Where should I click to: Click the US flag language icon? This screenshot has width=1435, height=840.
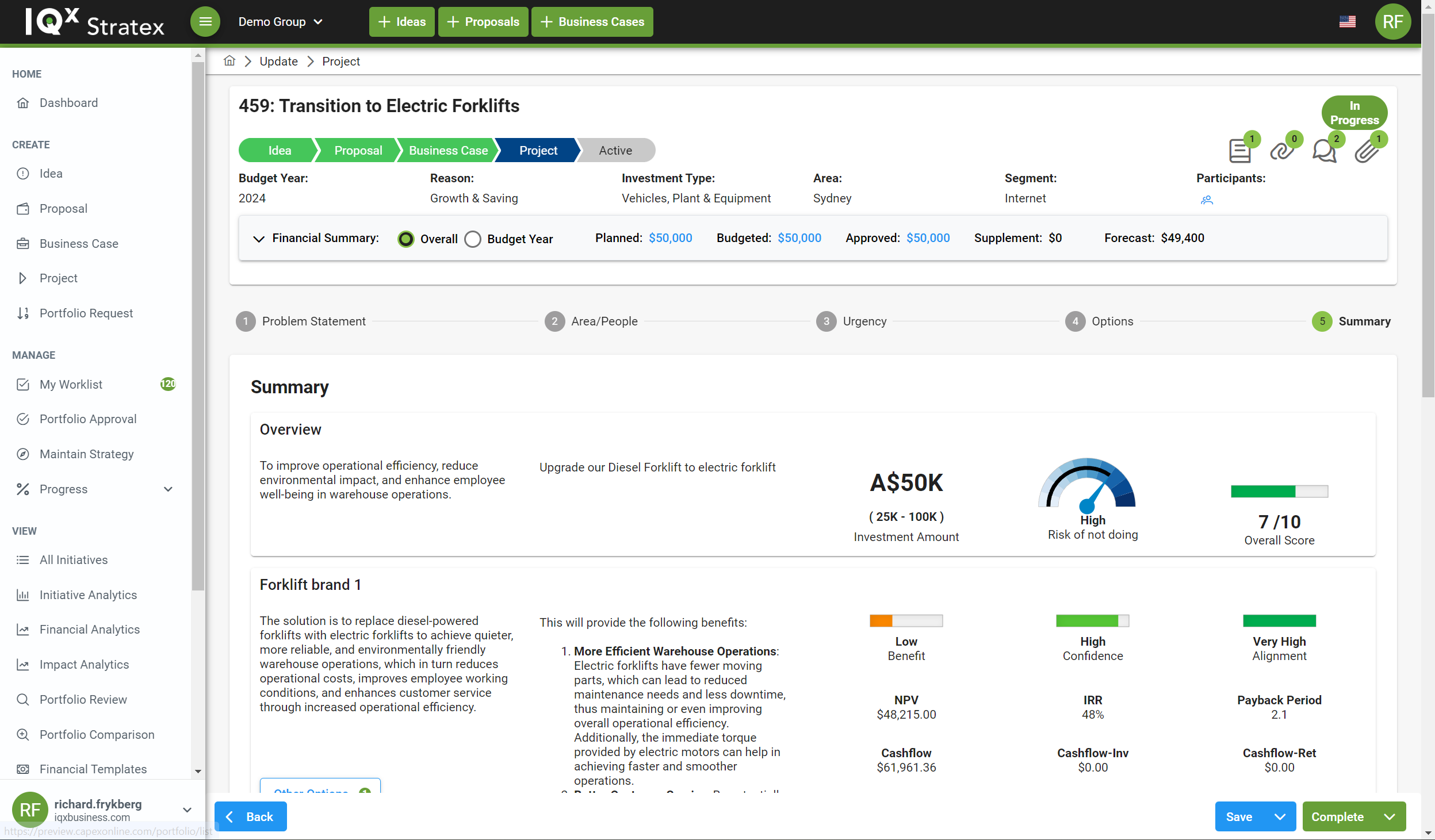1347,22
